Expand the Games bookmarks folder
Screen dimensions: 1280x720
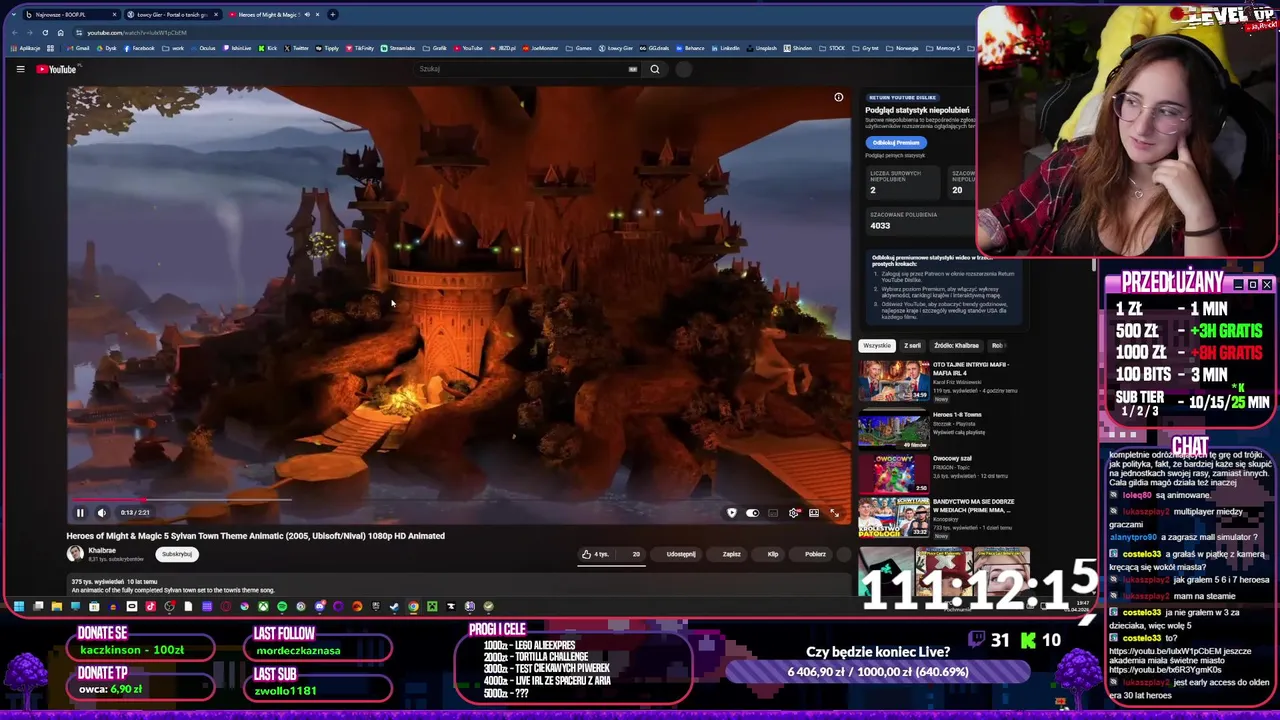[578, 48]
